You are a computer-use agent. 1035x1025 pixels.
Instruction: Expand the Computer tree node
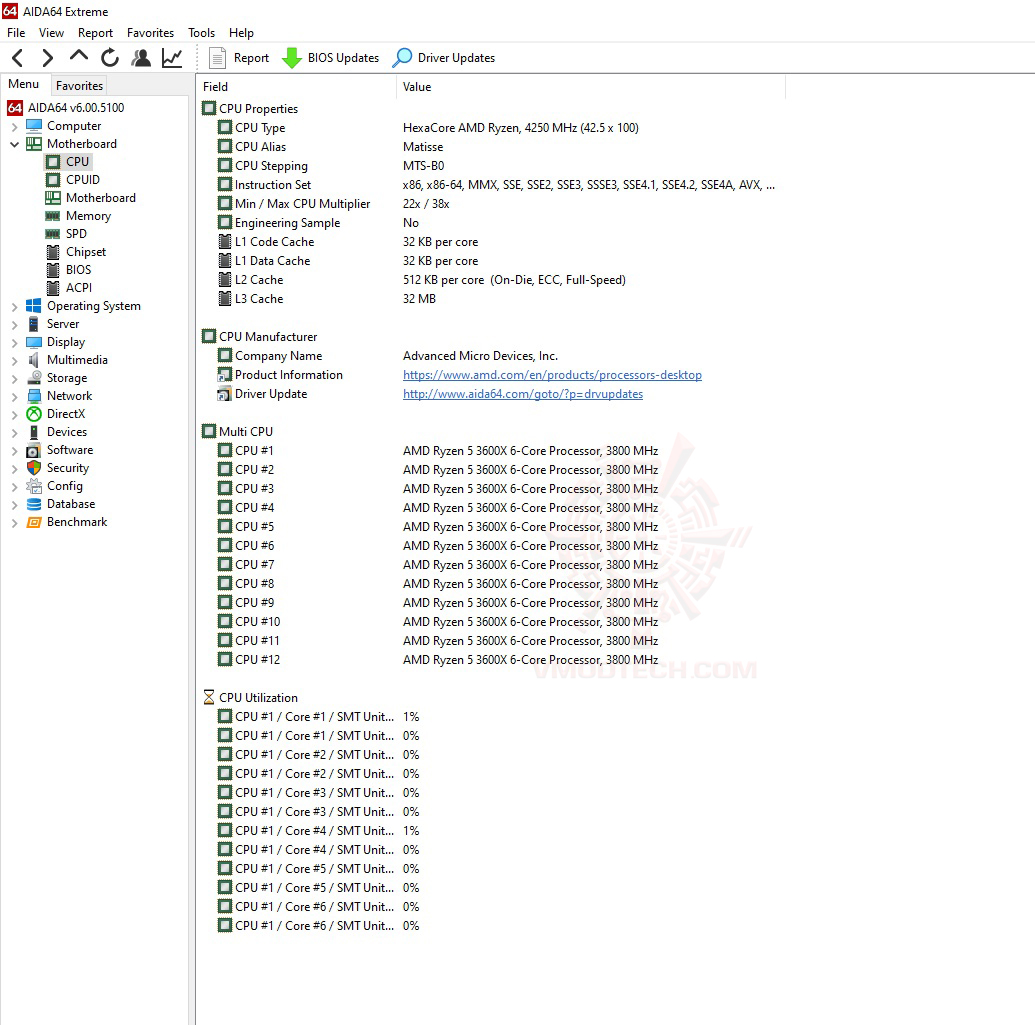[x=14, y=126]
